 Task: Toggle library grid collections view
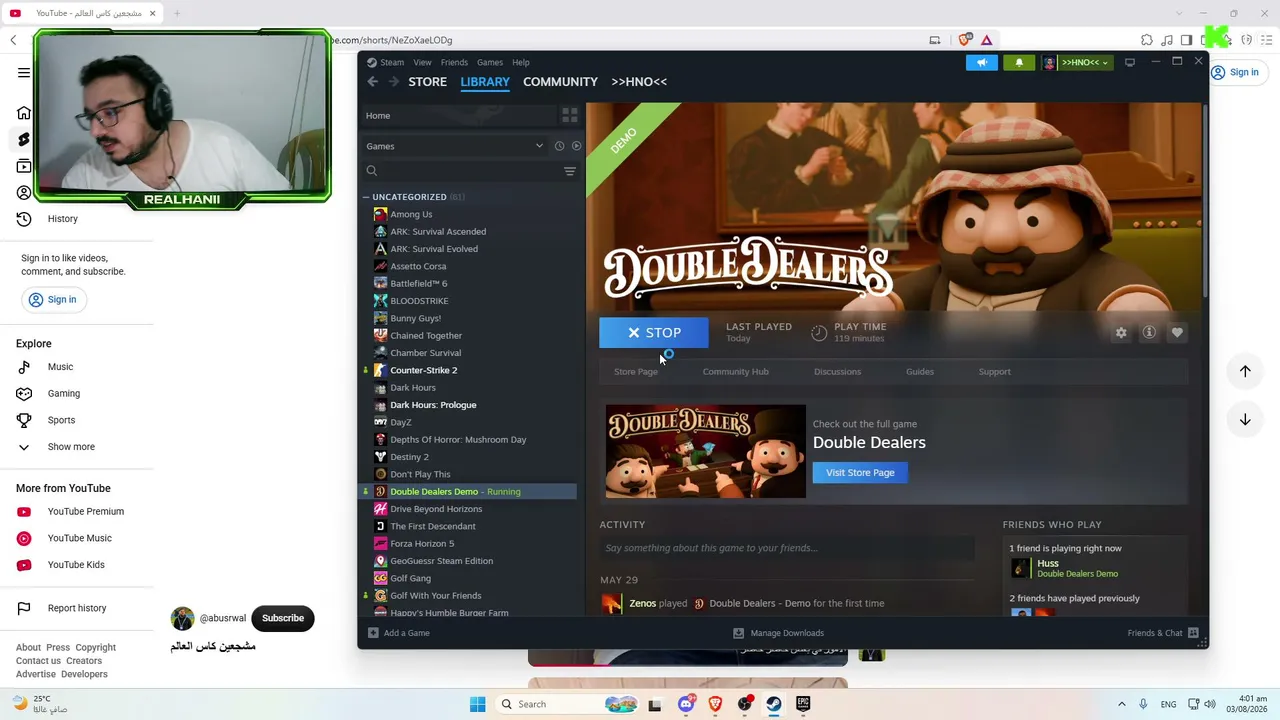coord(569,115)
